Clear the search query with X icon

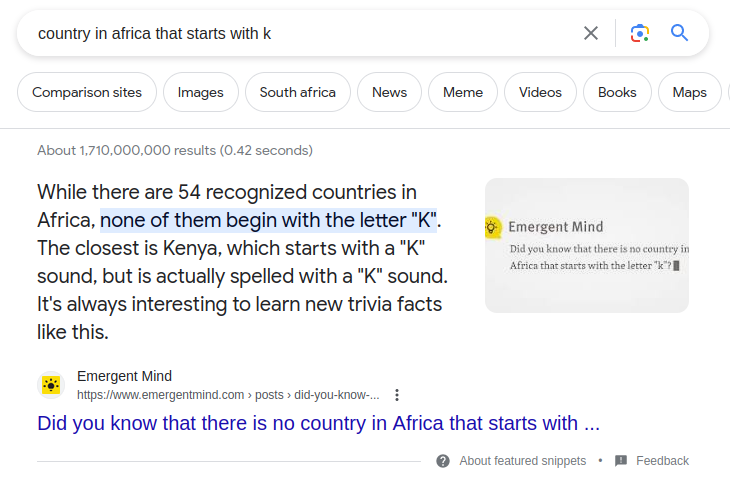point(591,33)
